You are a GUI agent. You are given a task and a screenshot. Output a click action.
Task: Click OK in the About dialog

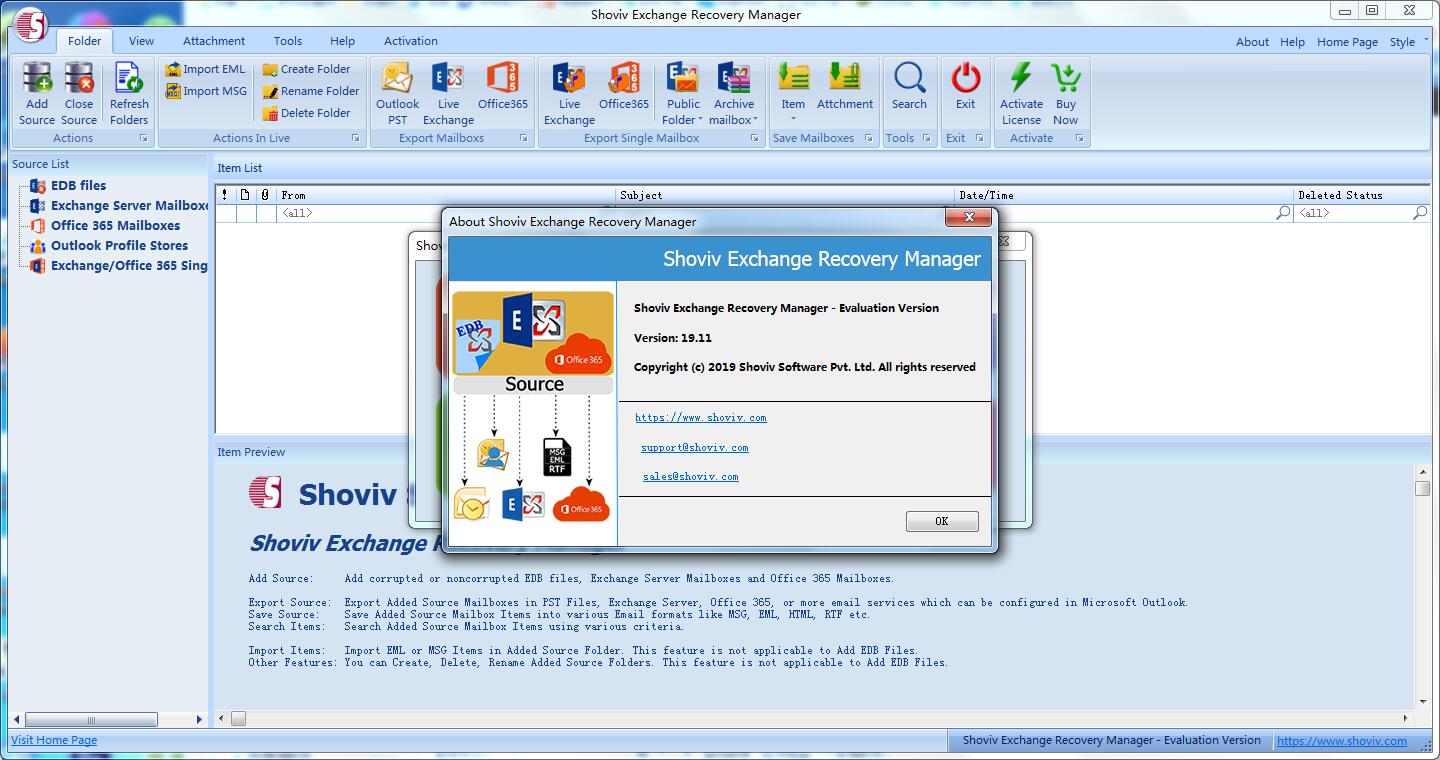942,521
